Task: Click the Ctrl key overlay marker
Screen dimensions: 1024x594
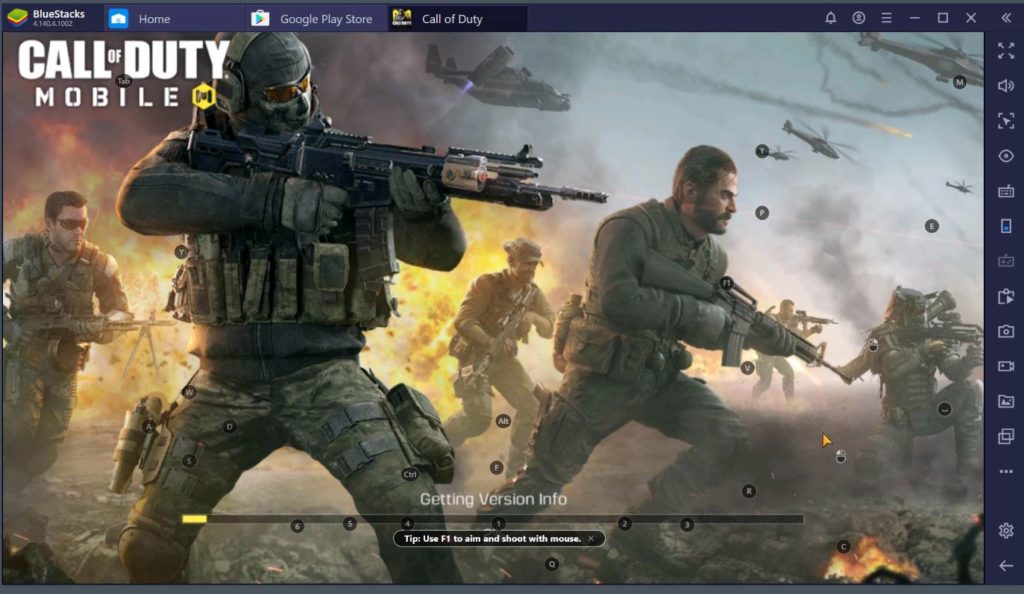Action: coord(410,474)
